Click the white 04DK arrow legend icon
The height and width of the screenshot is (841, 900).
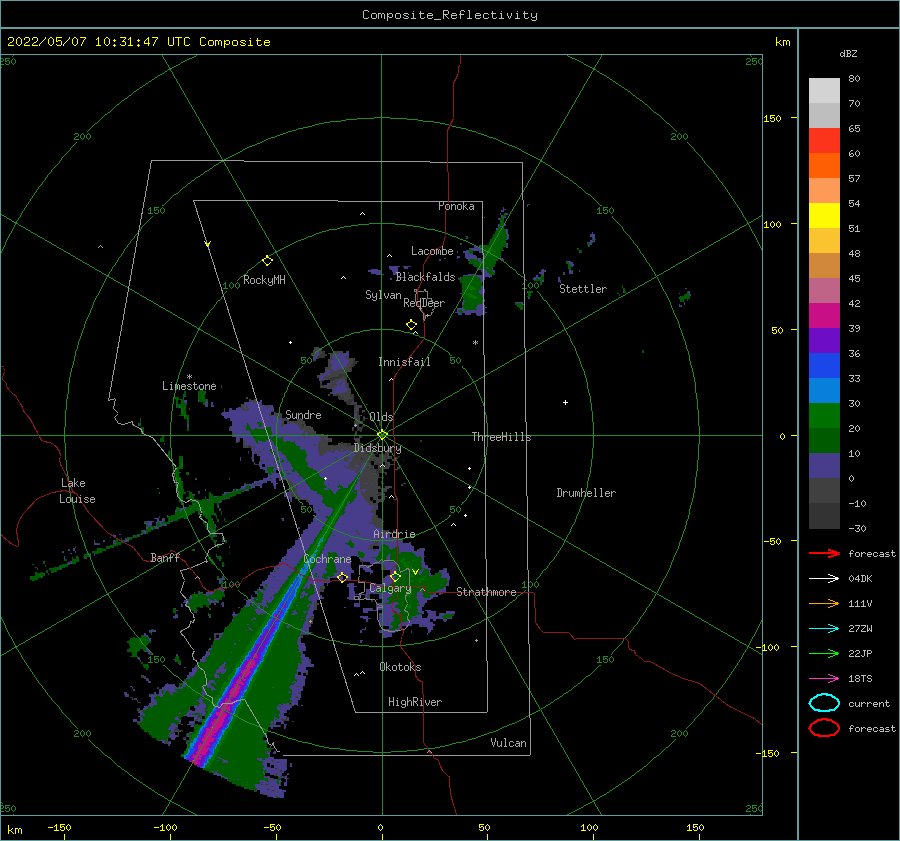[824, 579]
